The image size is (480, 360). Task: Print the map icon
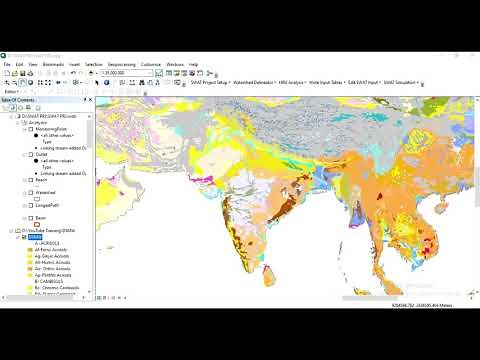[30, 73]
